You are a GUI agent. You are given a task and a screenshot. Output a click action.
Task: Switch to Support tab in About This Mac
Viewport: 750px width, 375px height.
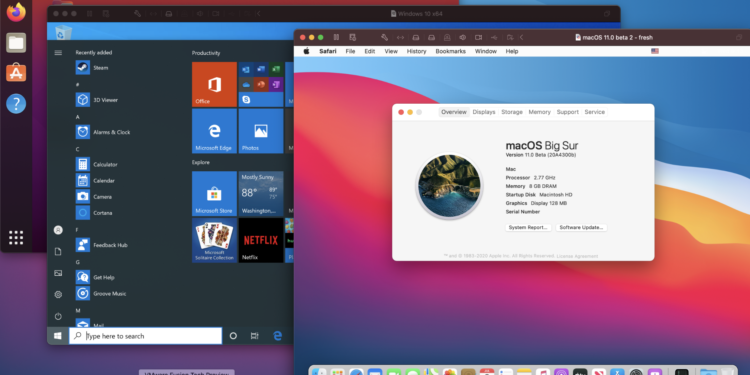click(568, 112)
